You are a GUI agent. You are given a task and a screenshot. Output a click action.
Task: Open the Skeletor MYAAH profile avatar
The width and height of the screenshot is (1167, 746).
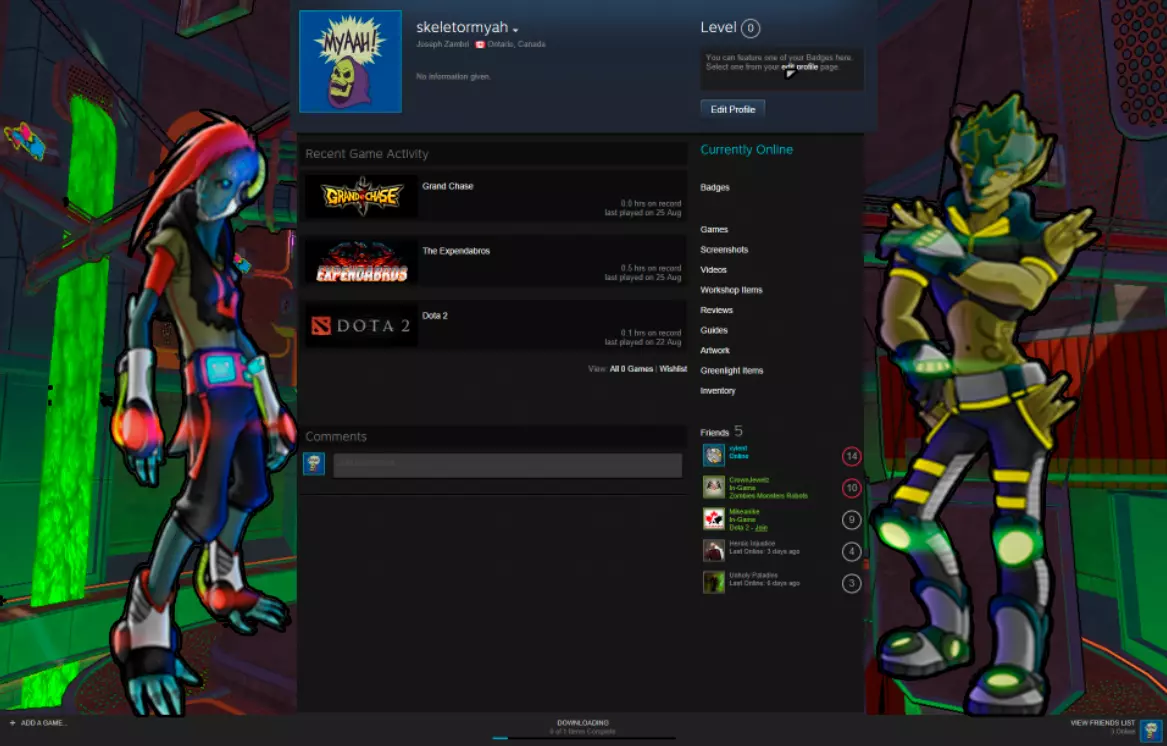[x=351, y=62]
